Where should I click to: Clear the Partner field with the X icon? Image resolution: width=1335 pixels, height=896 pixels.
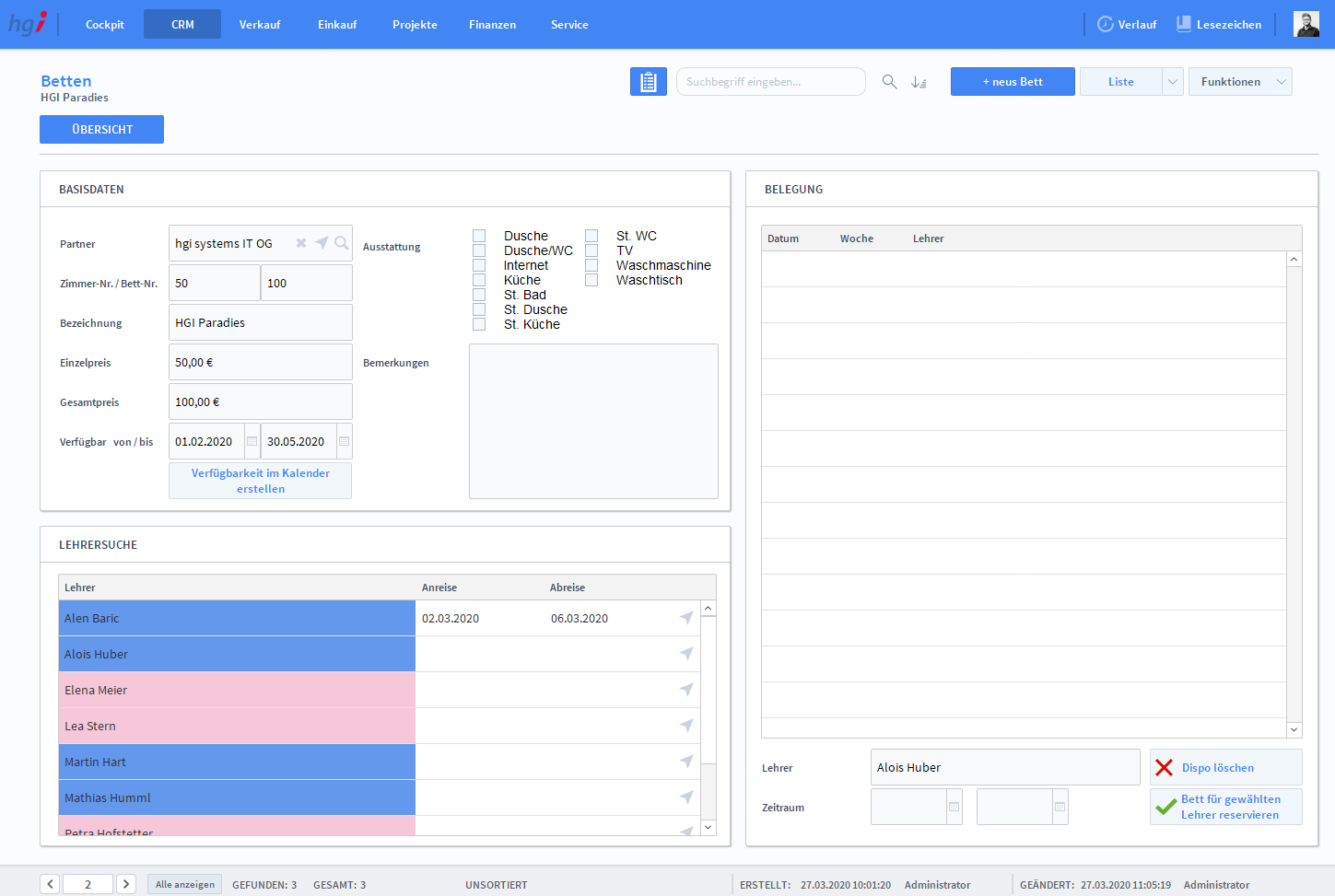pyautogui.click(x=301, y=243)
